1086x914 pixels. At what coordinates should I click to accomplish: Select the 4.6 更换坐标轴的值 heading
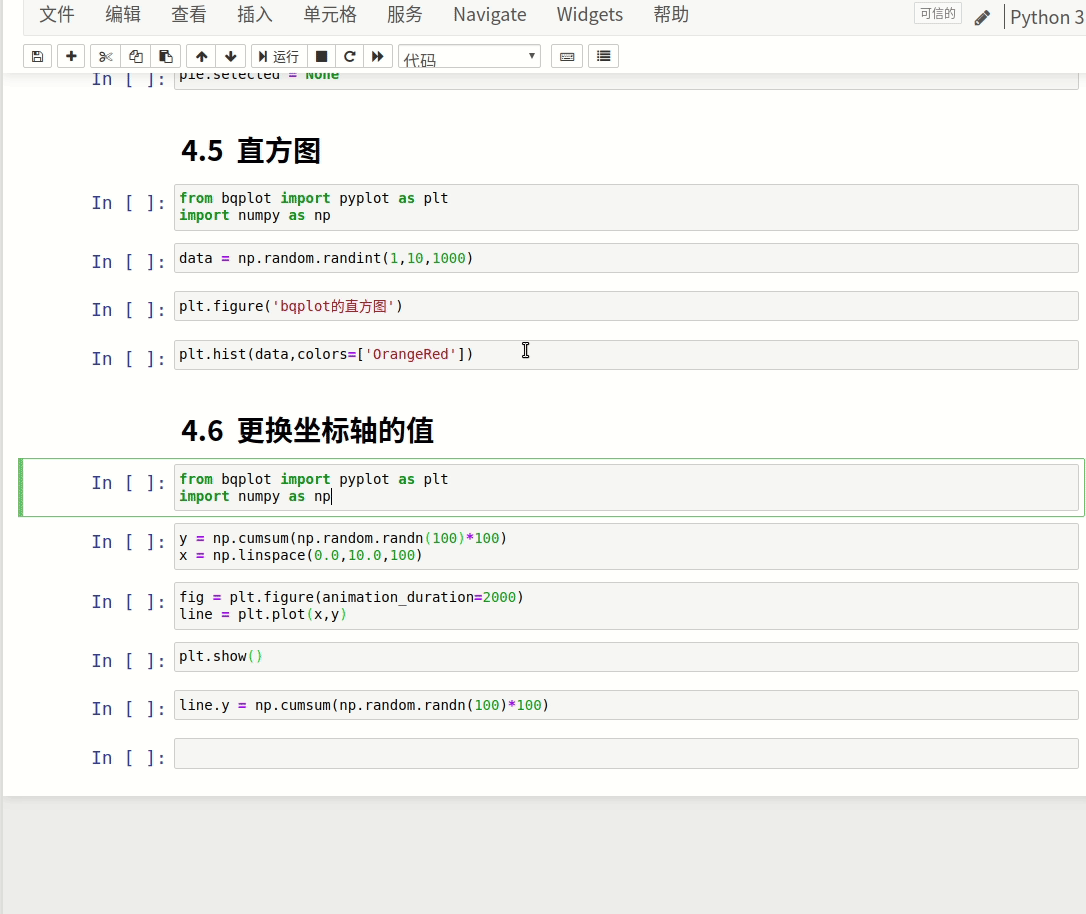pos(308,431)
